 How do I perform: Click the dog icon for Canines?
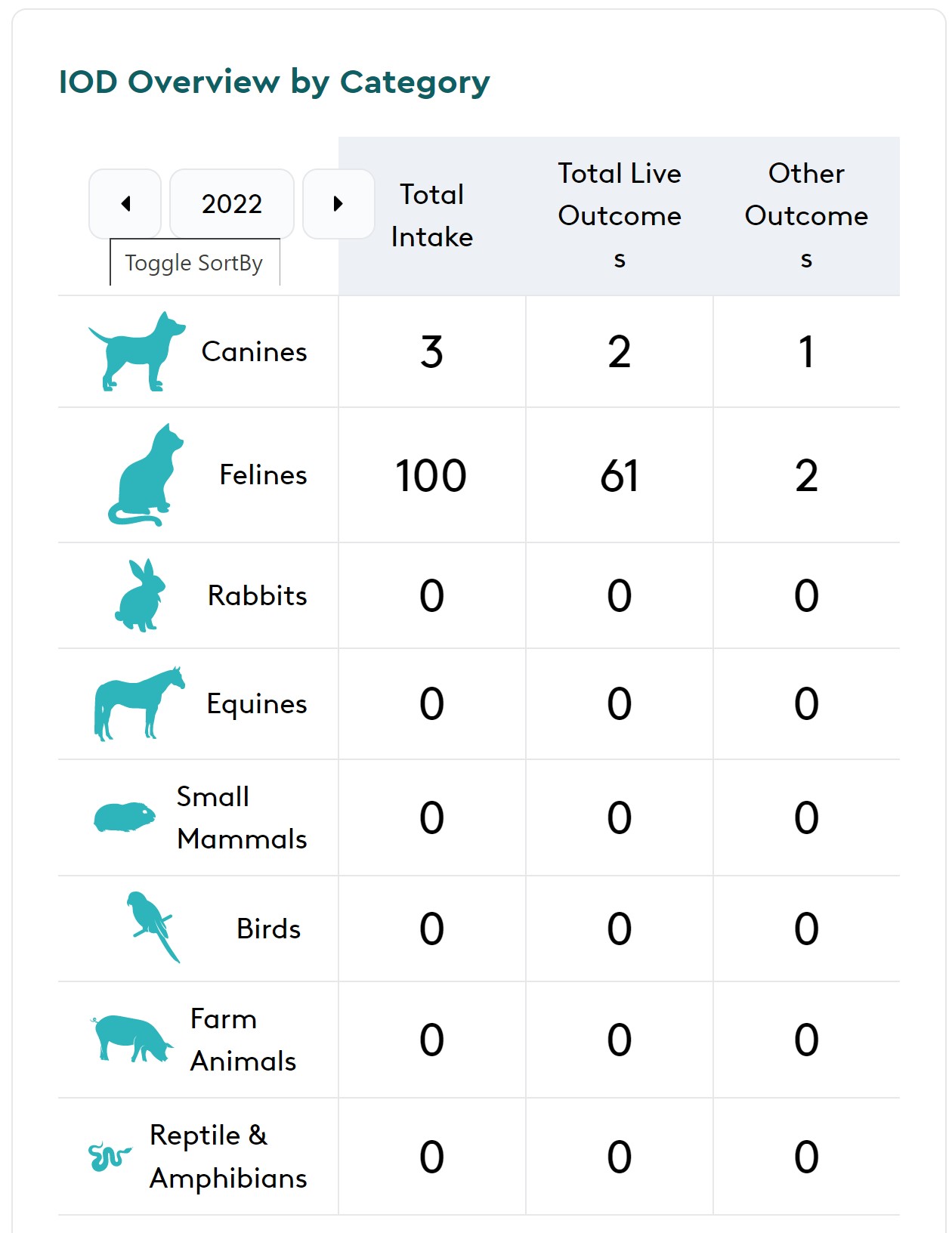(x=137, y=352)
